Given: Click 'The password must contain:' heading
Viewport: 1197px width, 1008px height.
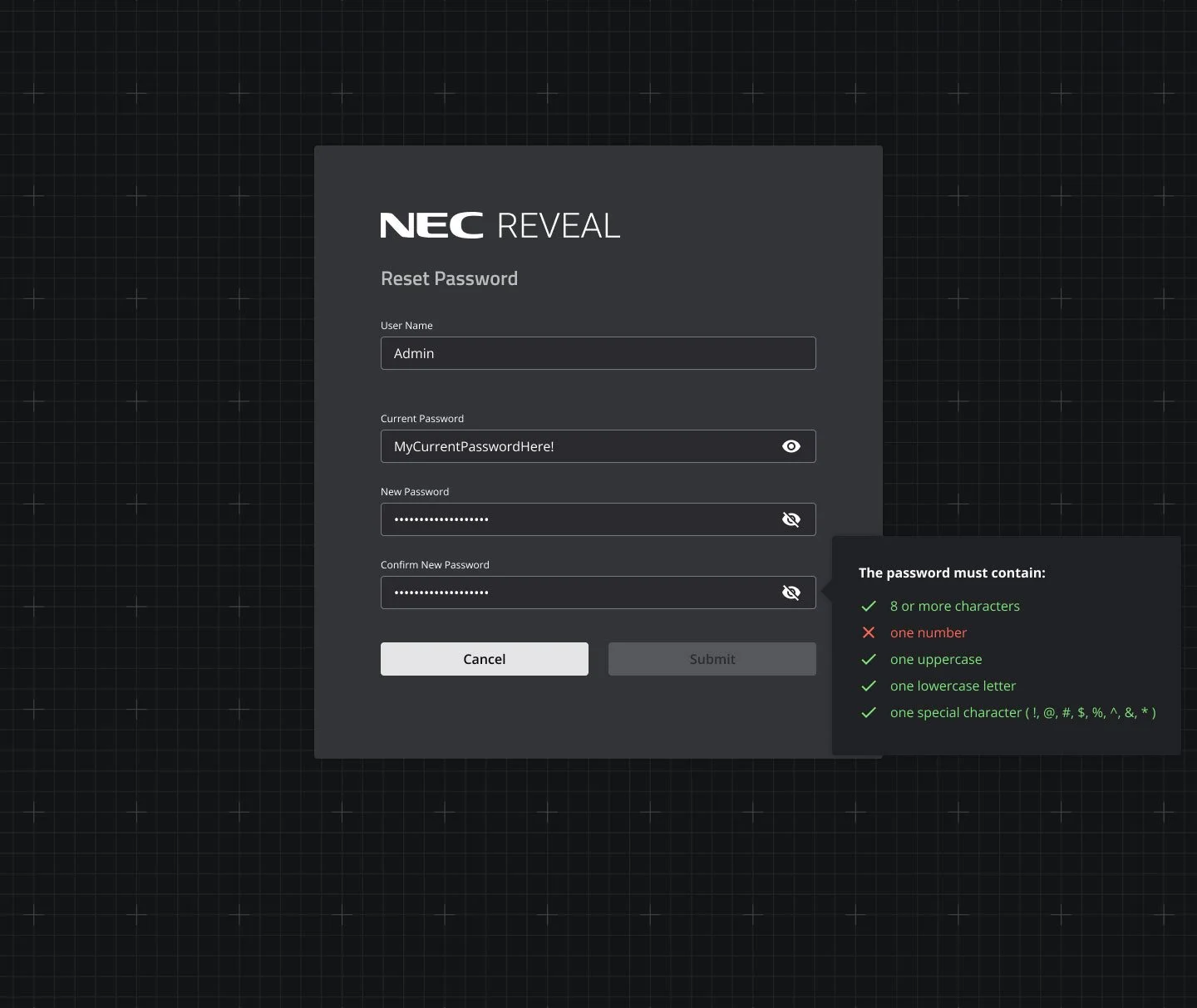Looking at the screenshot, I should (x=952, y=573).
